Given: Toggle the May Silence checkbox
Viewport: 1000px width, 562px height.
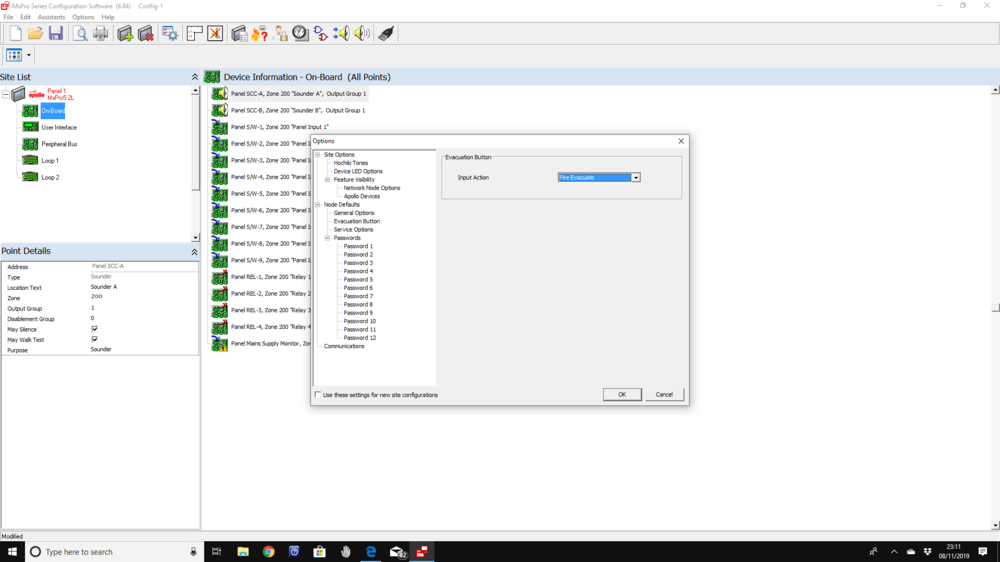Looking at the screenshot, I should pos(94,329).
